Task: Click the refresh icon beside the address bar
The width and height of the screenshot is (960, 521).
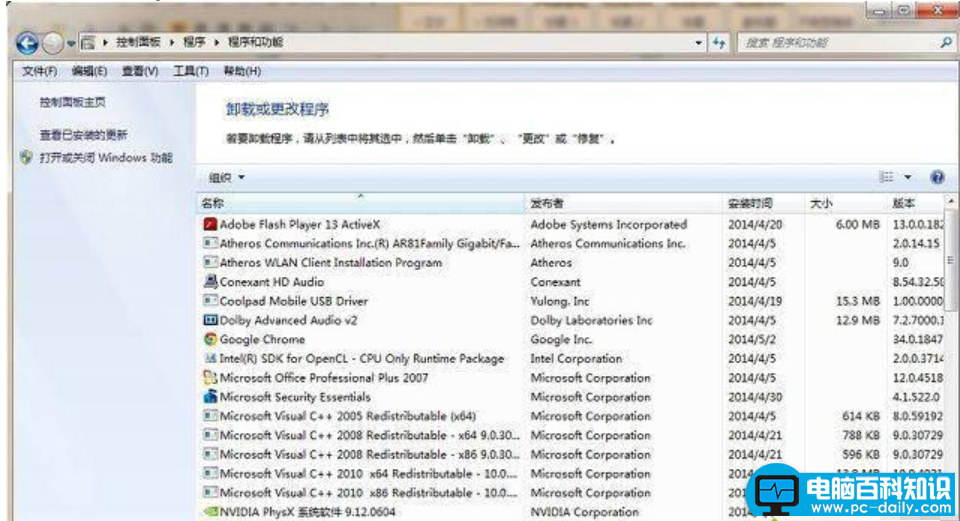Action: click(x=719, y=43)
